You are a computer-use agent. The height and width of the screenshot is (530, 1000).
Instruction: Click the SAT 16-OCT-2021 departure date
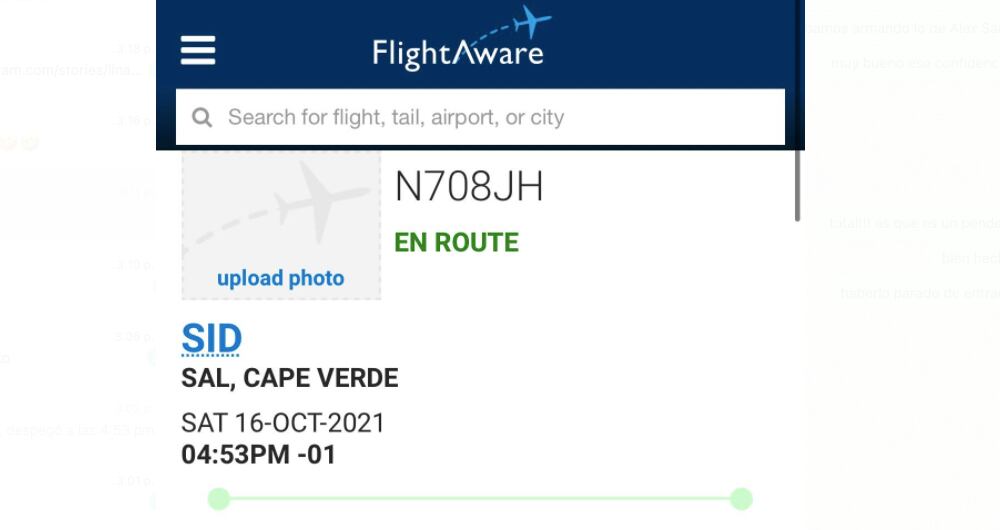point(283,423)
